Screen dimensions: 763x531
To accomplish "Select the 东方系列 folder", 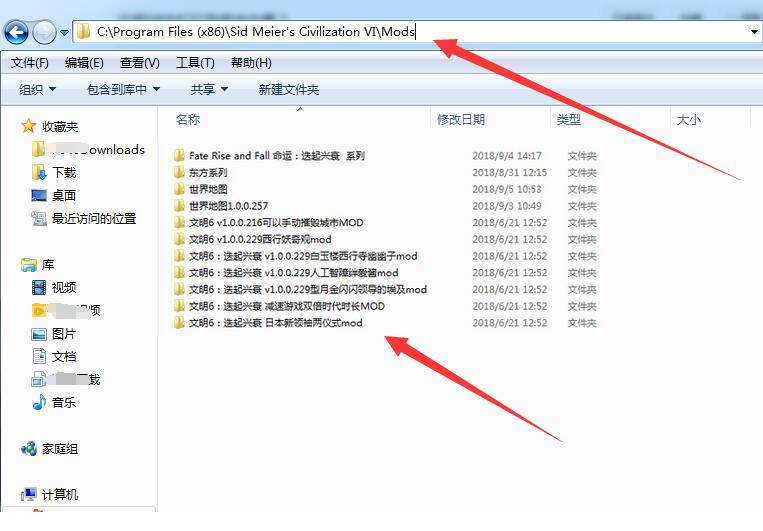I will [x=208, y=172].
